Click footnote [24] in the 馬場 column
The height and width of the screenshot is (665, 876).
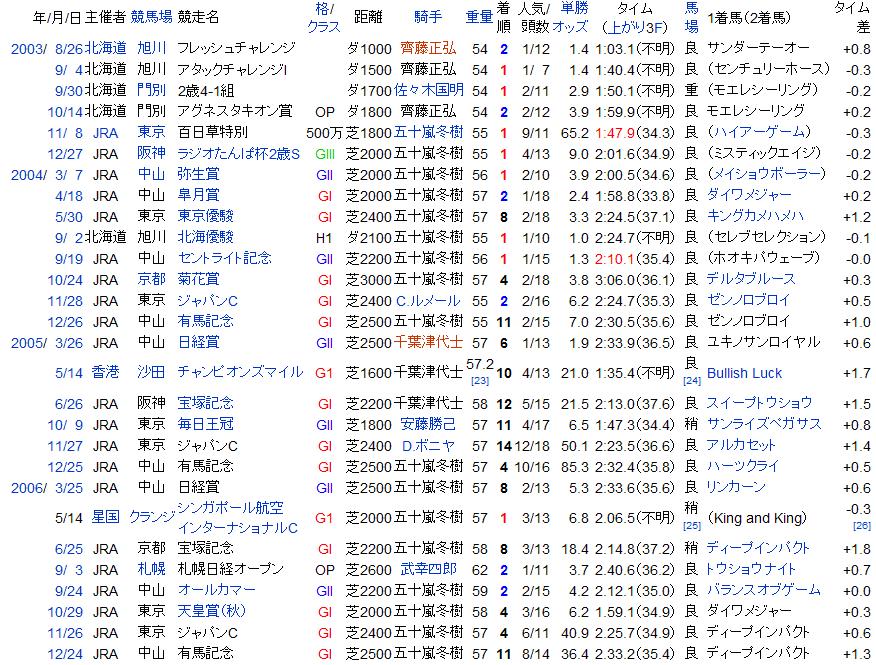click(x=692, y=381)
